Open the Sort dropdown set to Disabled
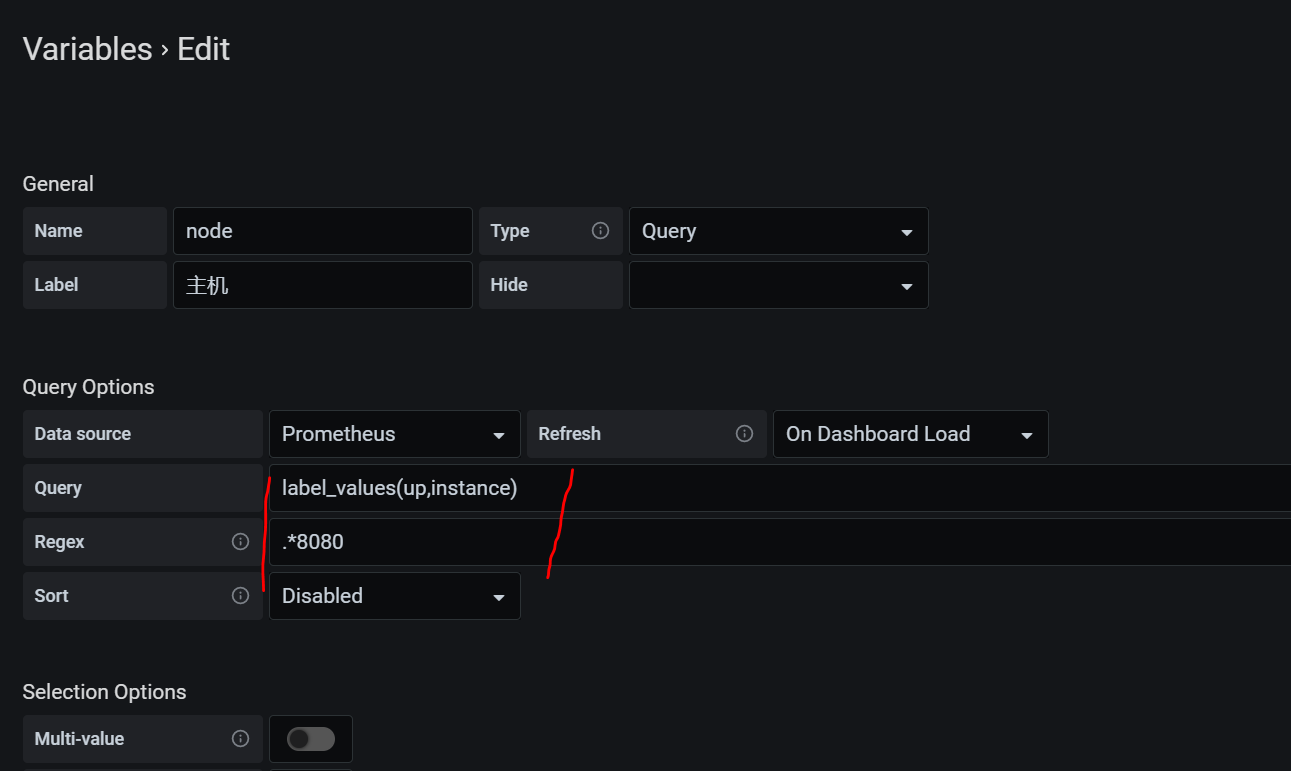1291x771 pixels. coord(395,596)
